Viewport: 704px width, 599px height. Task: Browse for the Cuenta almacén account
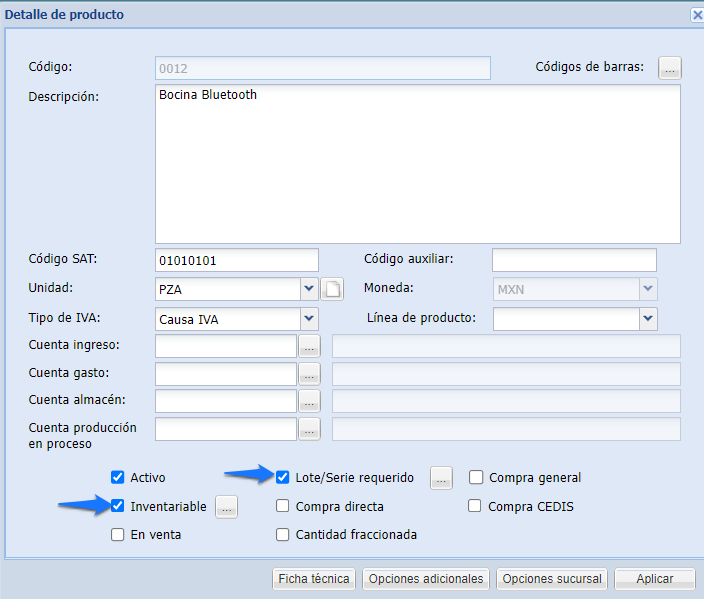click(309, 401)
